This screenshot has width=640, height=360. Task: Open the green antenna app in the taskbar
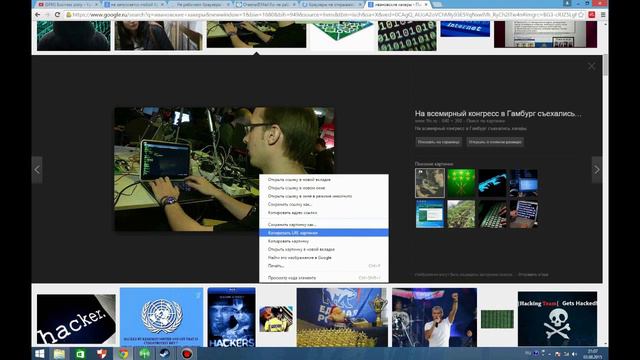[x=144, y=354]
